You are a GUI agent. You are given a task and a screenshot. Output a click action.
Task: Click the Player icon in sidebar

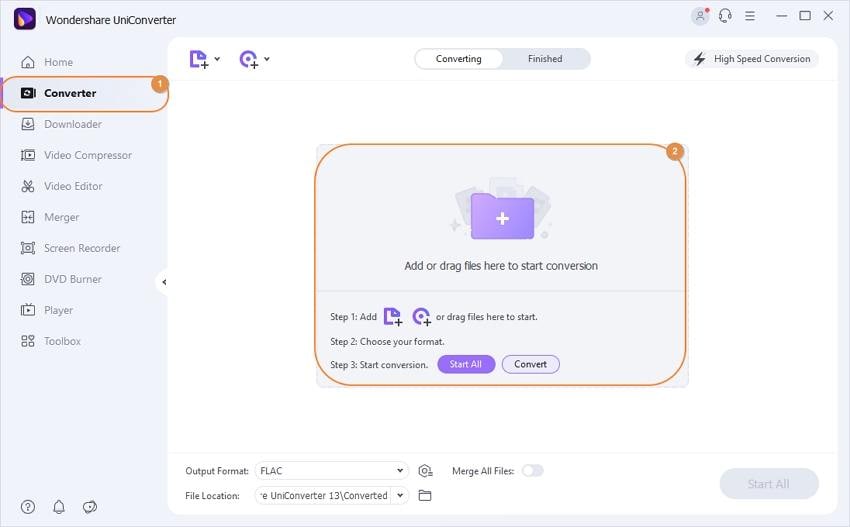click(28, 310)
